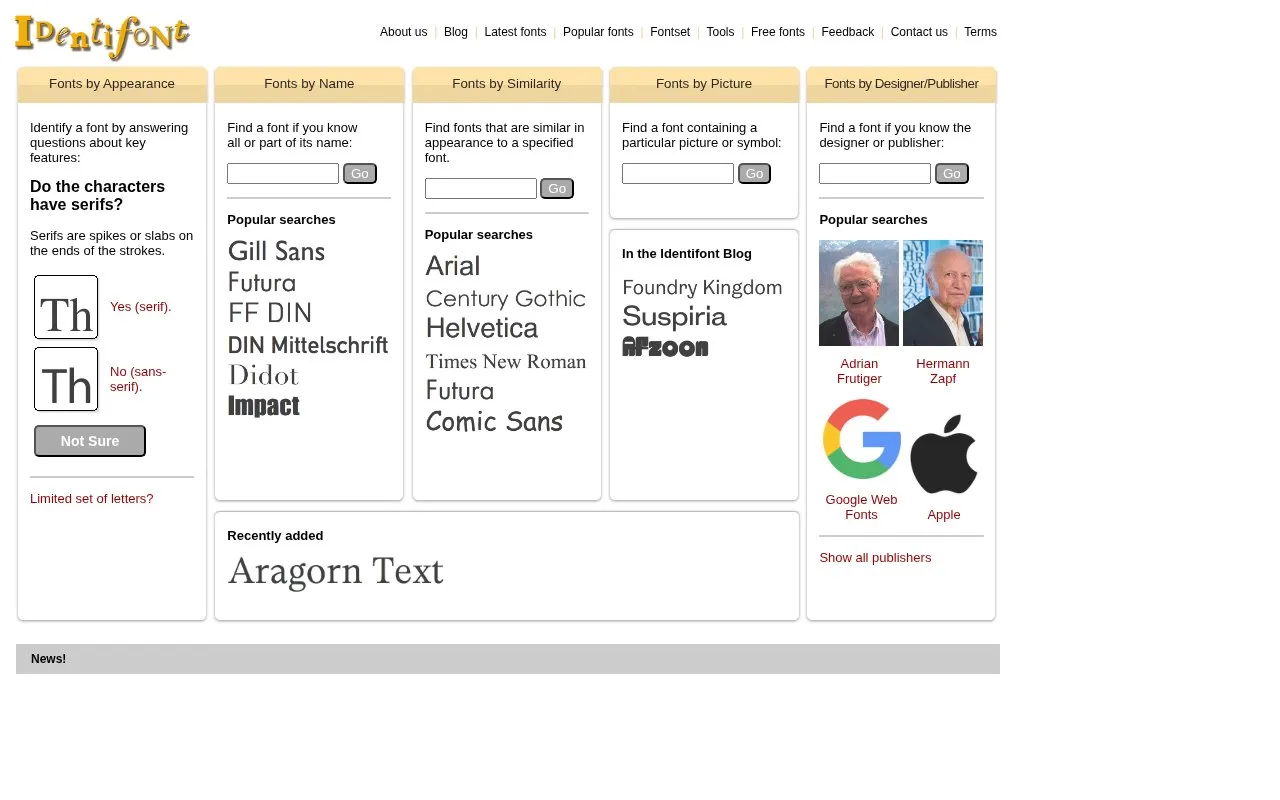Open the Didot font sample
Image resolution: width=1280 pixels, height=800 pixels.
[264, 375]
